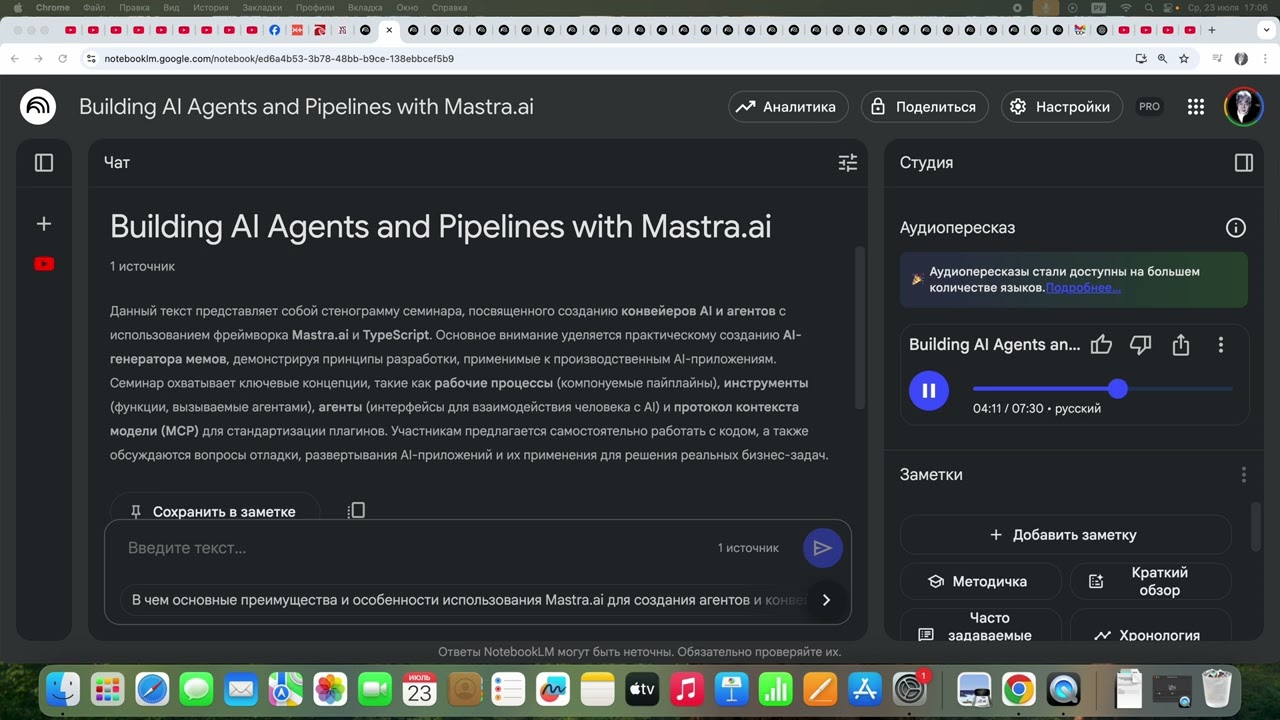Screen dimensions: 1280x720
Task: Pause the audio overview playback
Action: (x=929, y=390)
